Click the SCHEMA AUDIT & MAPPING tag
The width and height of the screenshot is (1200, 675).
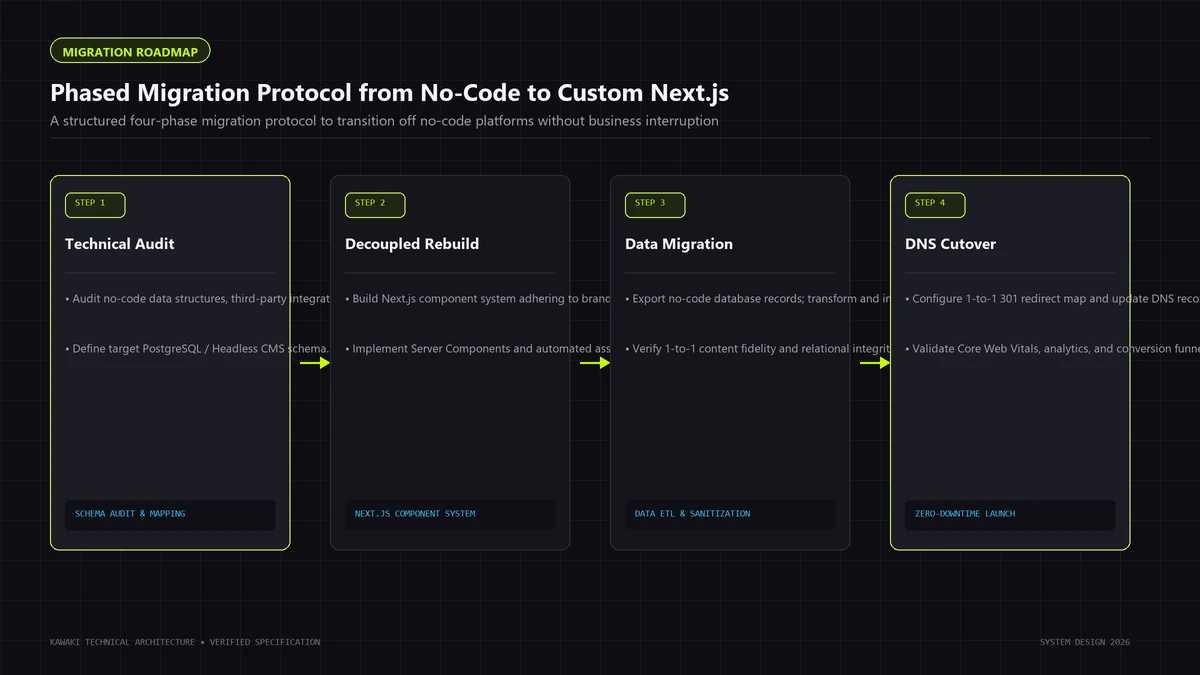coord(170,514)
